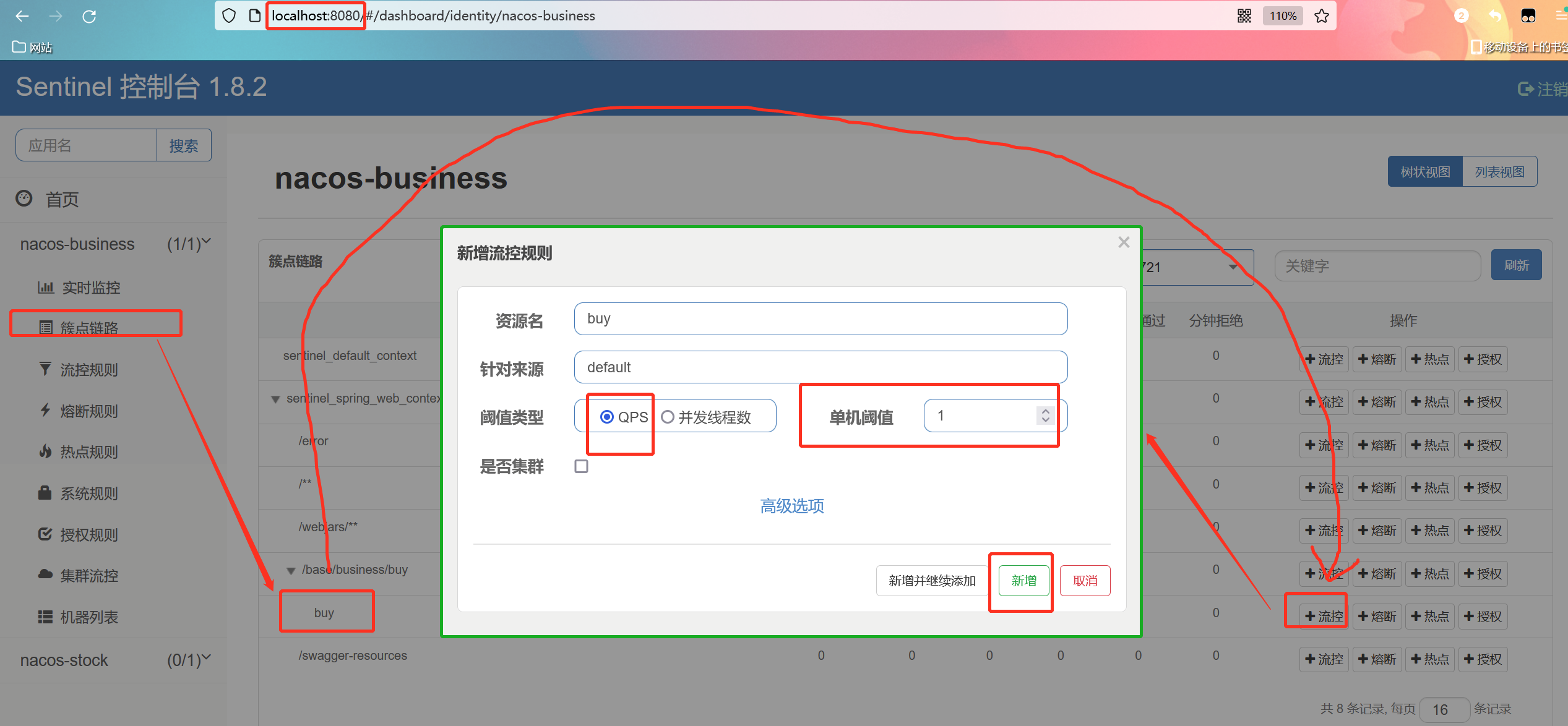The width and height of the screenshot is (1568, 726).
Task: Click the 110% zoom indicator
Action: (1283, 15)
